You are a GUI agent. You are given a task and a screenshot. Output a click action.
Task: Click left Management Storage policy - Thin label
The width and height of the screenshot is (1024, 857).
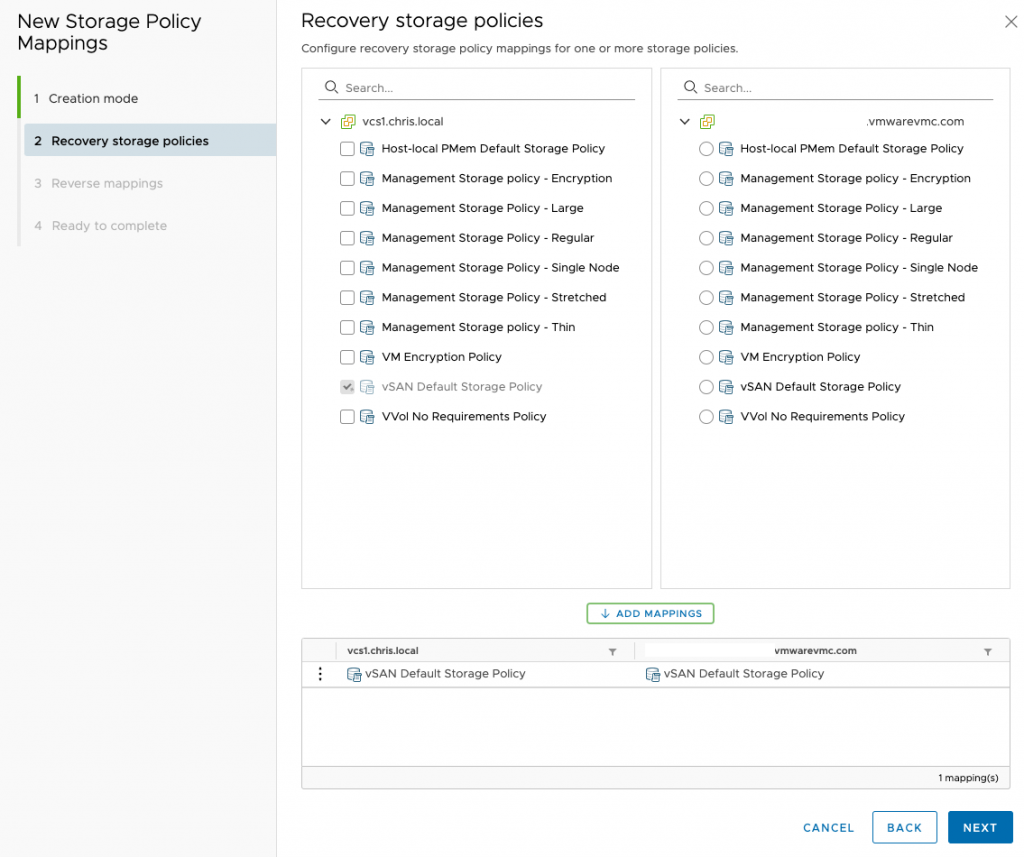click(479, 327)
